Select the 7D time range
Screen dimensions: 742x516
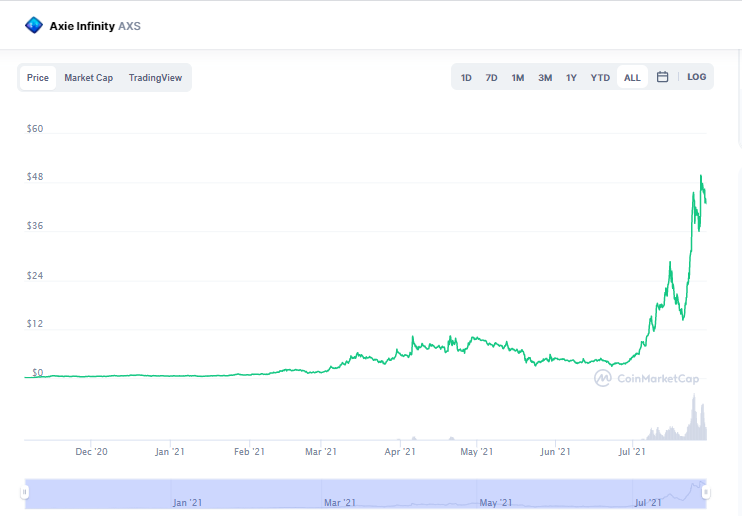491,78
